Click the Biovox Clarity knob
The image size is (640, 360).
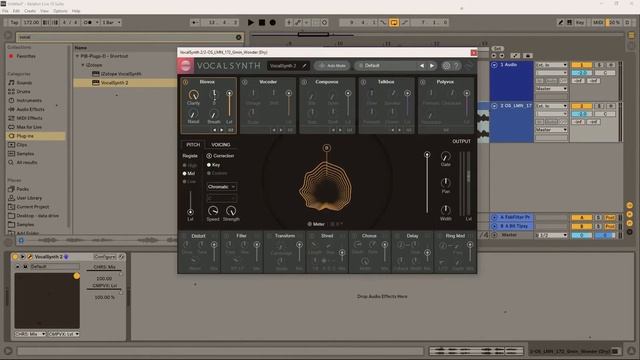click(x=193, y=95)
